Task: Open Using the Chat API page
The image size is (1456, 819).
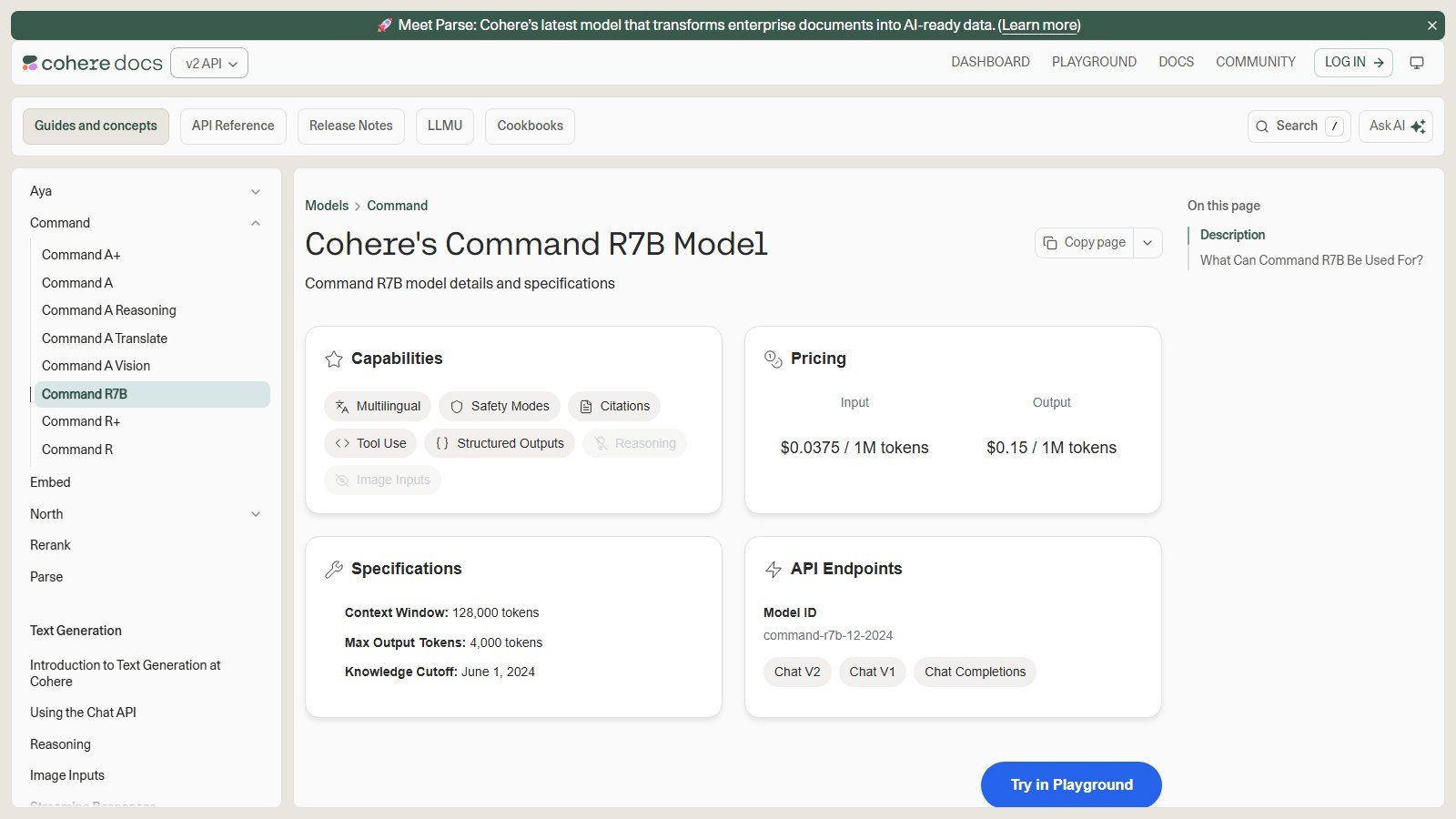Action: [83, 713]
